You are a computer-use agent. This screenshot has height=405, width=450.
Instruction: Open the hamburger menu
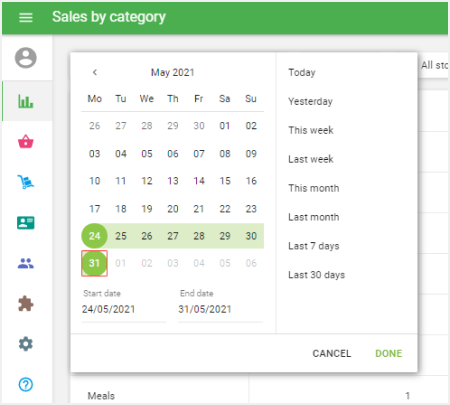click(x=26, y=17)
